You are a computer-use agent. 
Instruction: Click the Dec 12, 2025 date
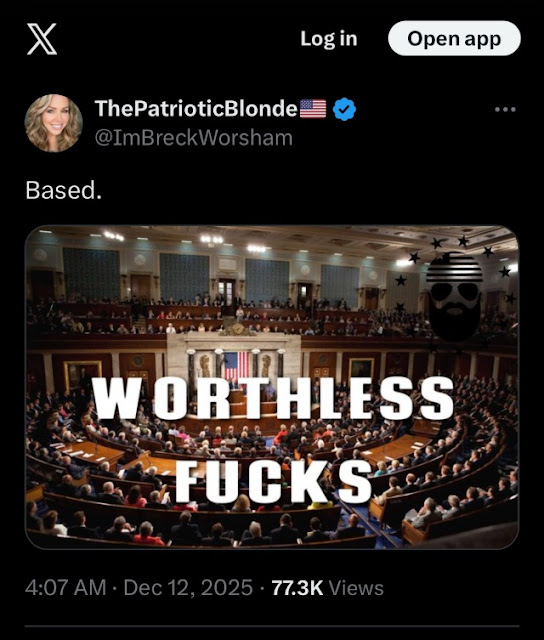coord(188,588)
